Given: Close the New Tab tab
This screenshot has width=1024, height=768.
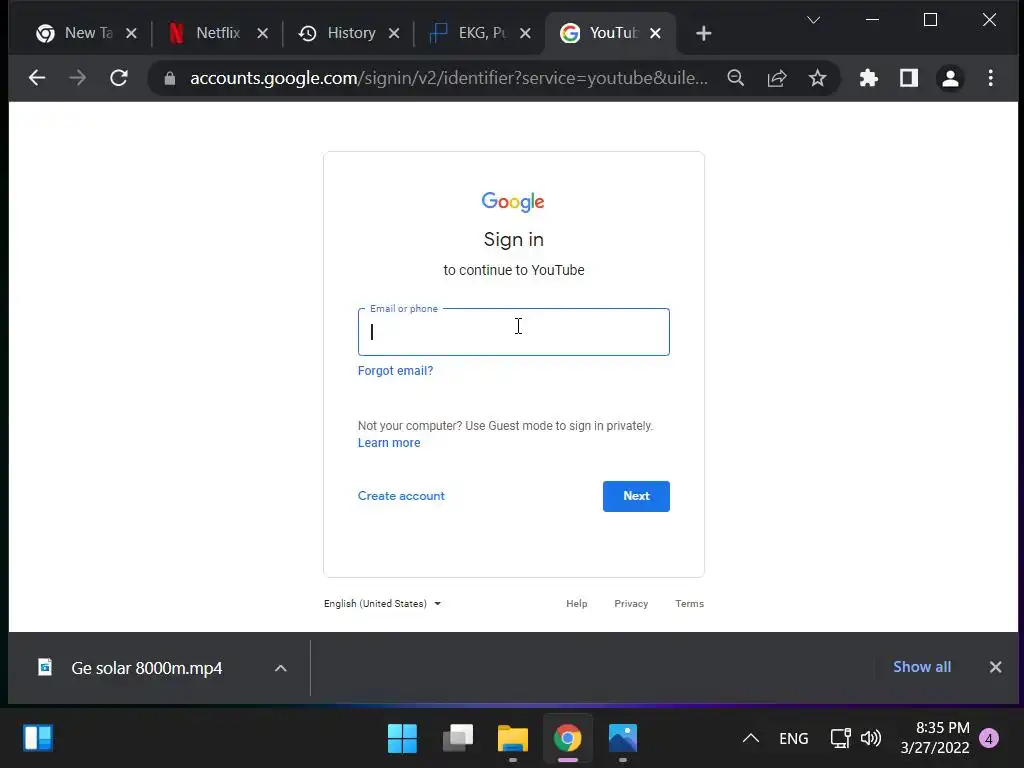Looking at the screenshot, I should click(131, 33).
